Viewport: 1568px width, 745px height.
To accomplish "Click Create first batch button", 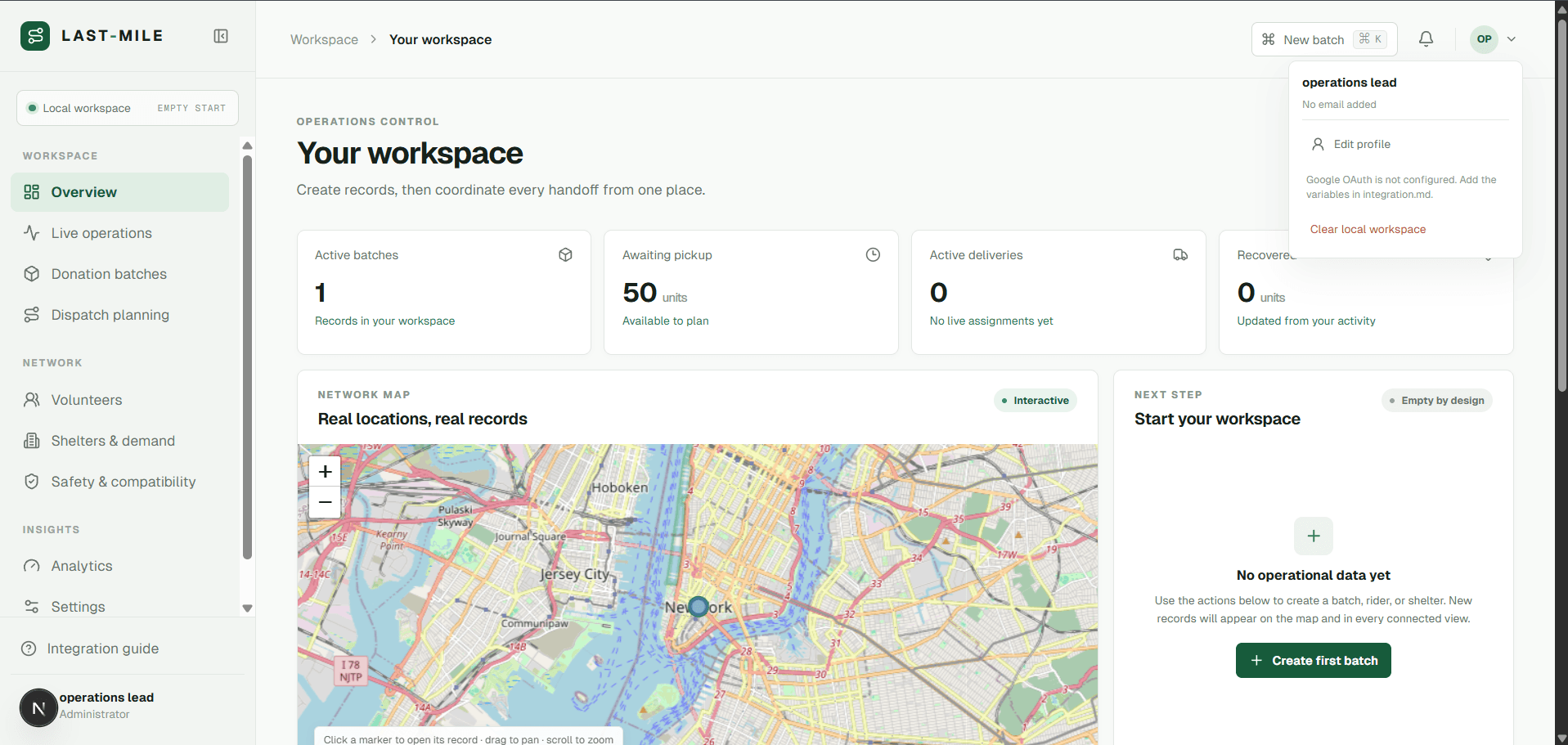I will [1314, 661].
